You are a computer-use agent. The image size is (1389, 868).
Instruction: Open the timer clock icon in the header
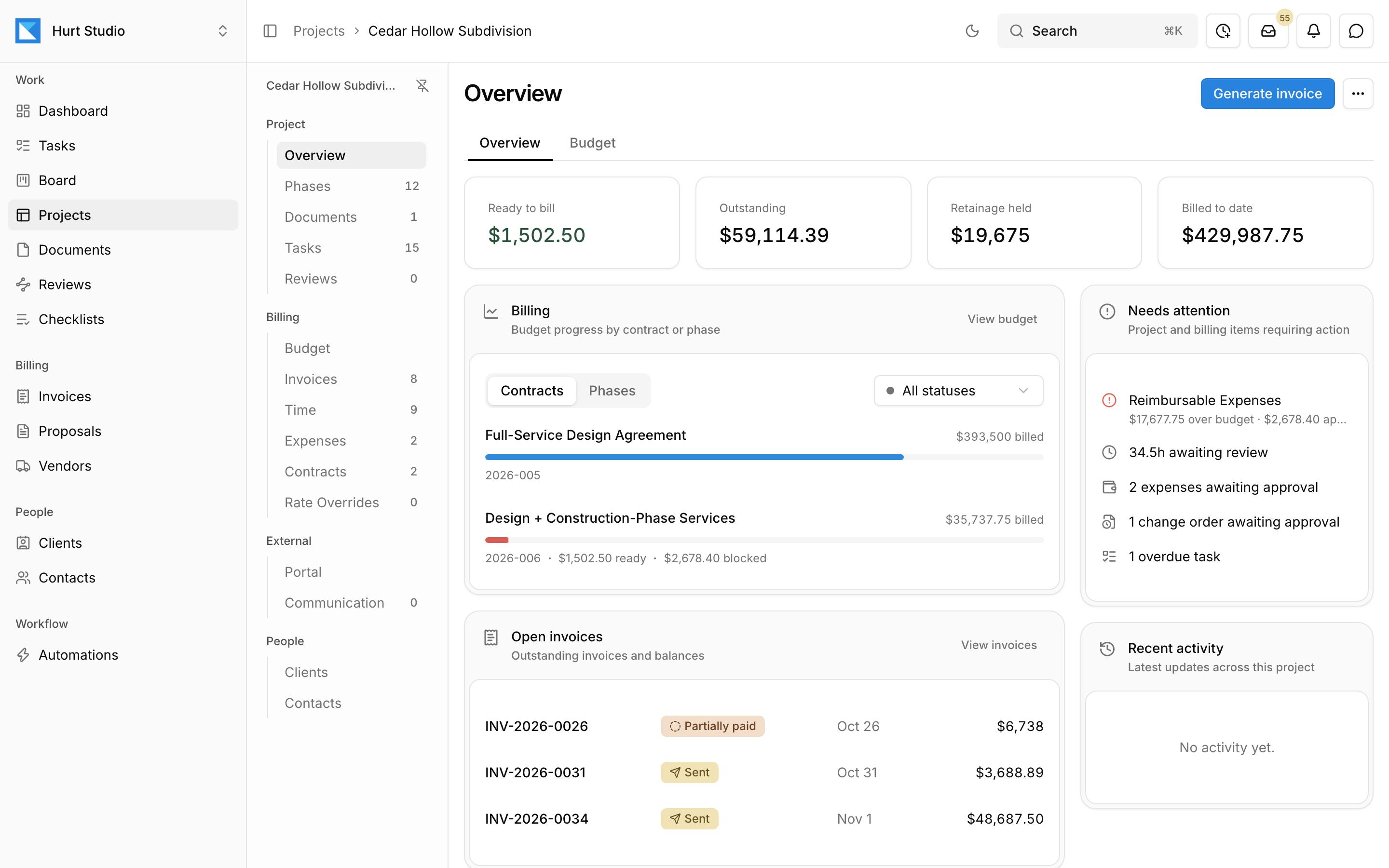coord(1223,31)
